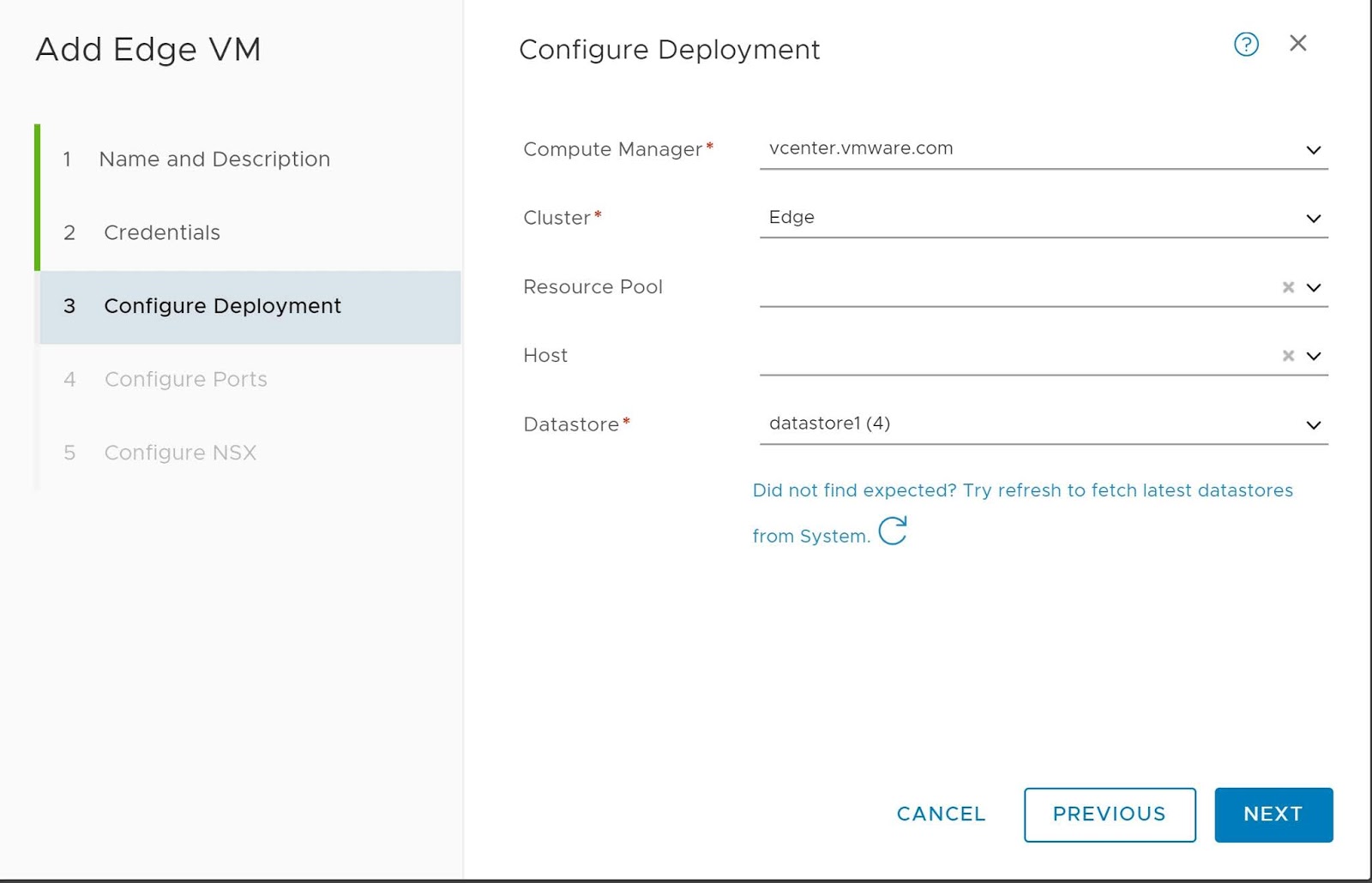Go to Name and Description step

pos(214,159)
